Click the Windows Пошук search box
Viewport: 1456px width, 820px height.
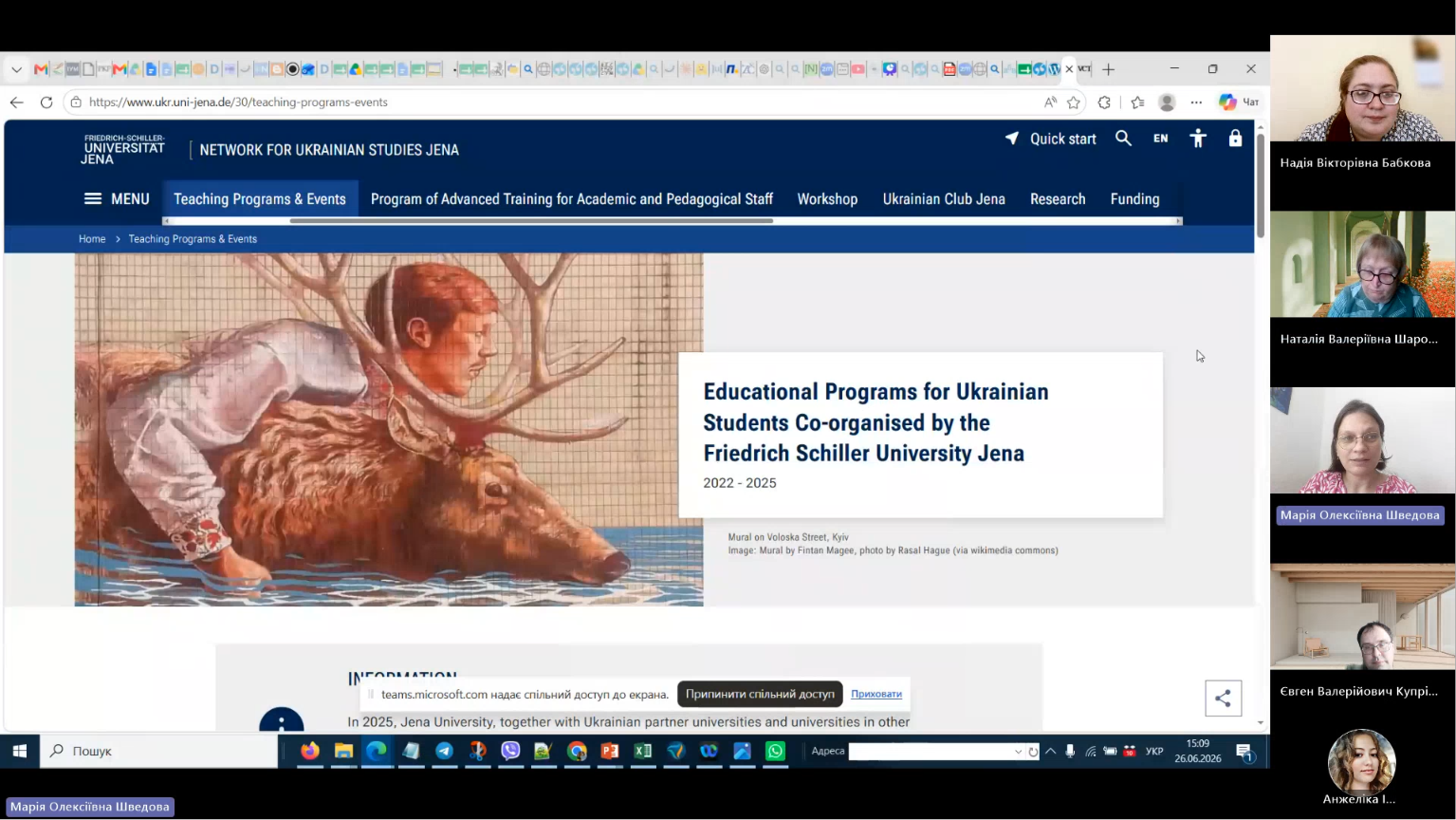click(x=159, y=751)
